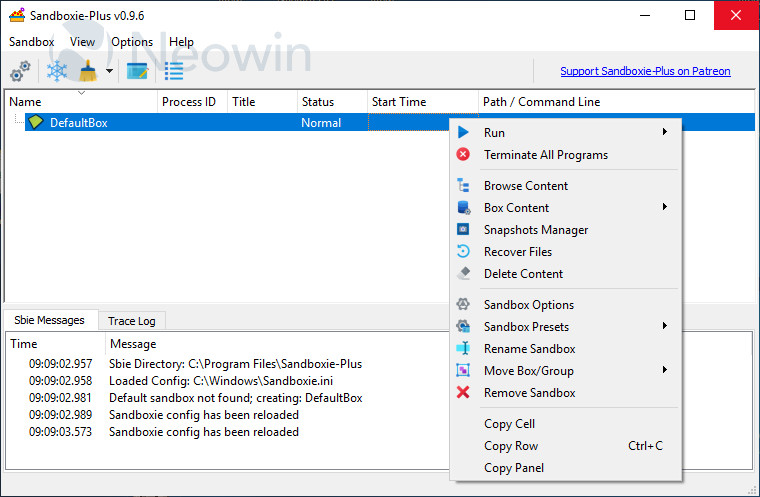This screenshot has width=760, height=497.
Task: Sort by the Process ID column header
Action: [x=188, y=102]
